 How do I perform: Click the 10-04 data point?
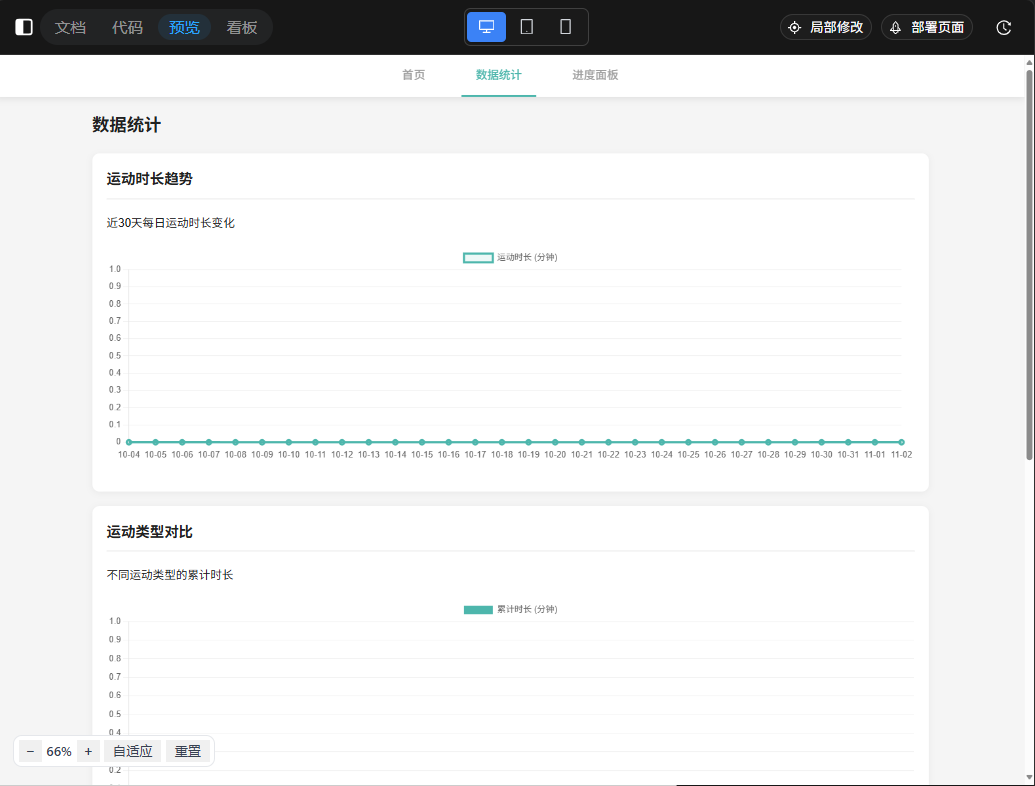pyautogui.click(x=129, y=442)
